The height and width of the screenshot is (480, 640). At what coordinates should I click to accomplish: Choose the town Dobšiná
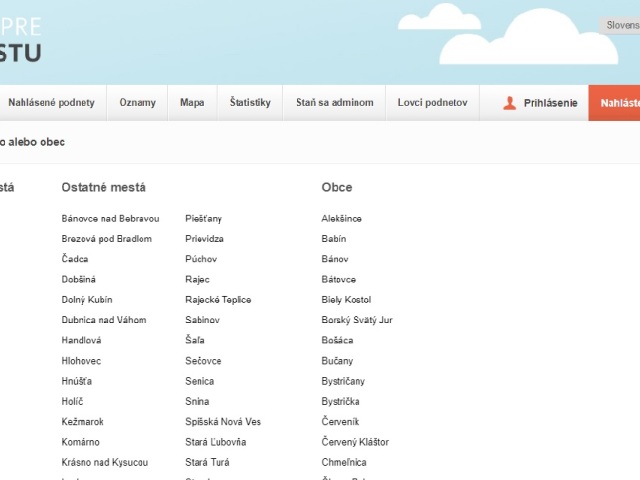tap(78, 280)
